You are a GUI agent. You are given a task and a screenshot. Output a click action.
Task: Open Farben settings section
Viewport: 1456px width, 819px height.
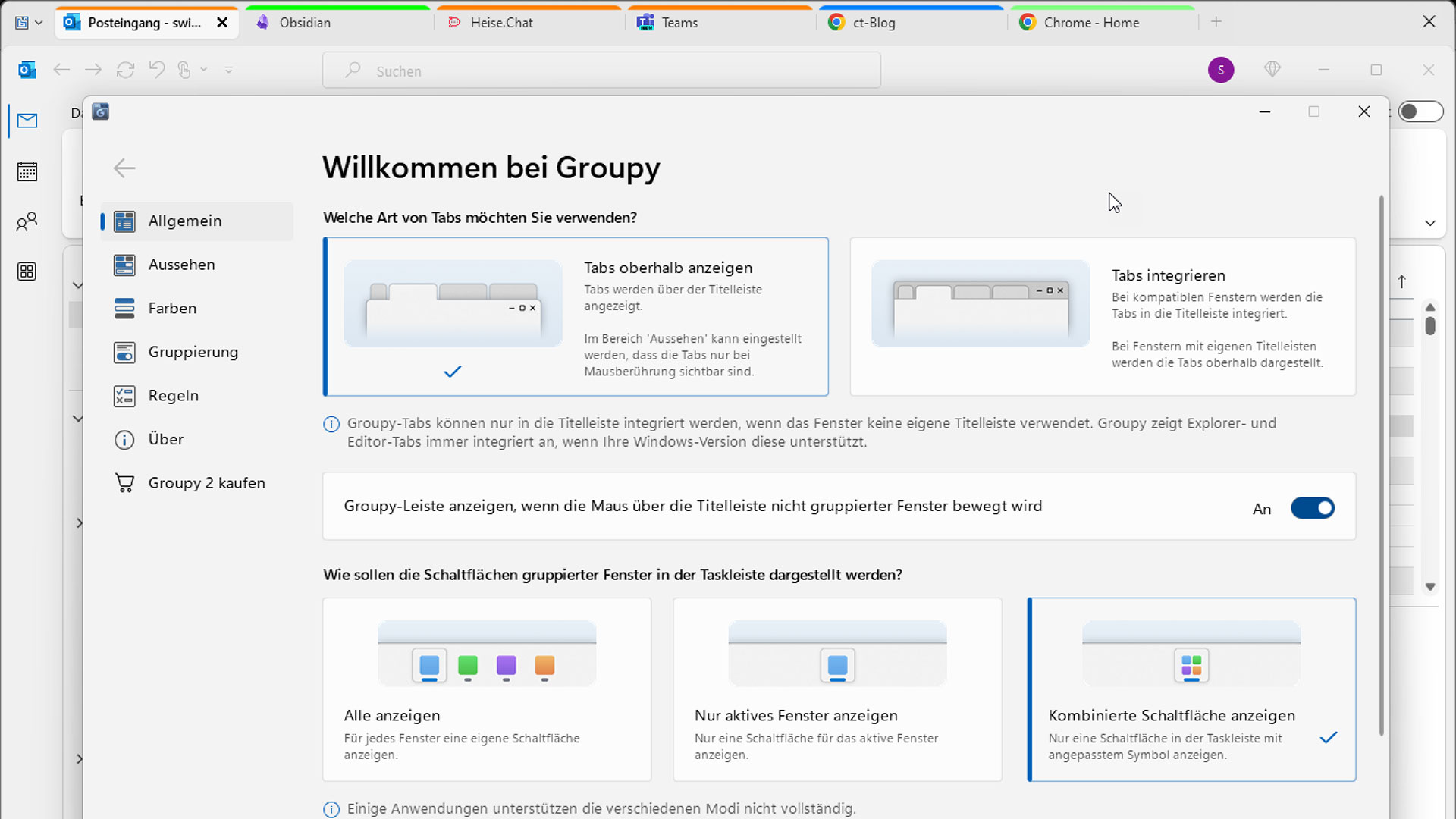tap(172, 308)
